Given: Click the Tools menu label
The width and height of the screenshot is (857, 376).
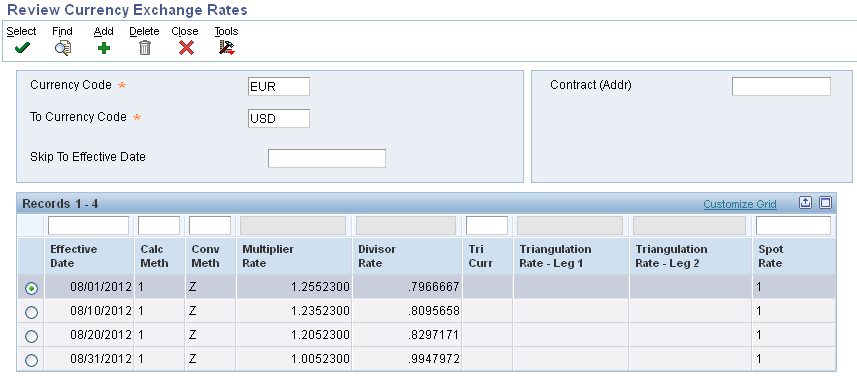Looking at the screenshot, I should 226,31.
